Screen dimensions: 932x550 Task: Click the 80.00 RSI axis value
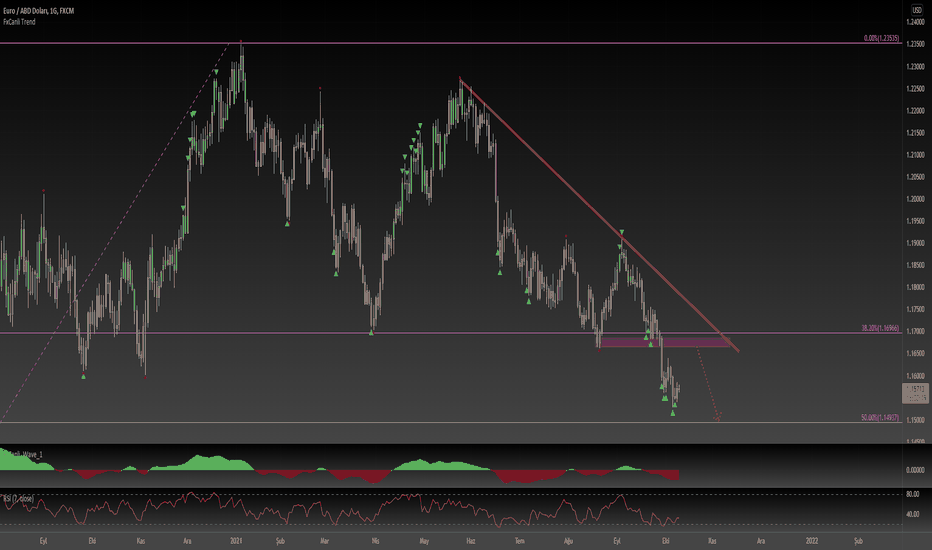click(912, 494)
